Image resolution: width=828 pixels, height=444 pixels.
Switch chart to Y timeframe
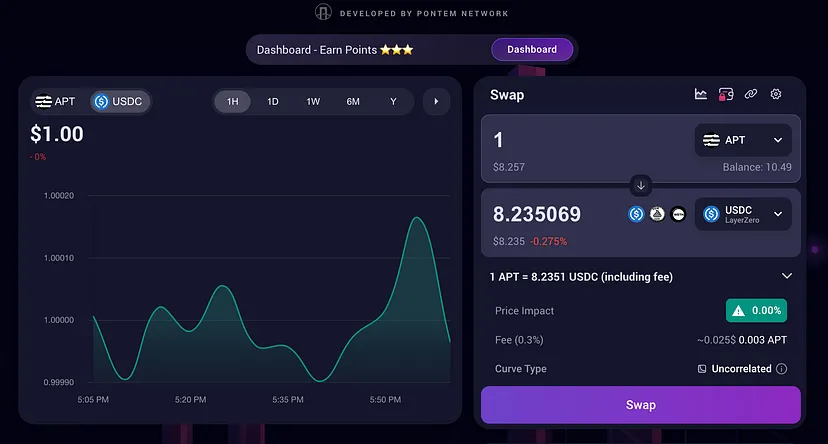(393, 101)
